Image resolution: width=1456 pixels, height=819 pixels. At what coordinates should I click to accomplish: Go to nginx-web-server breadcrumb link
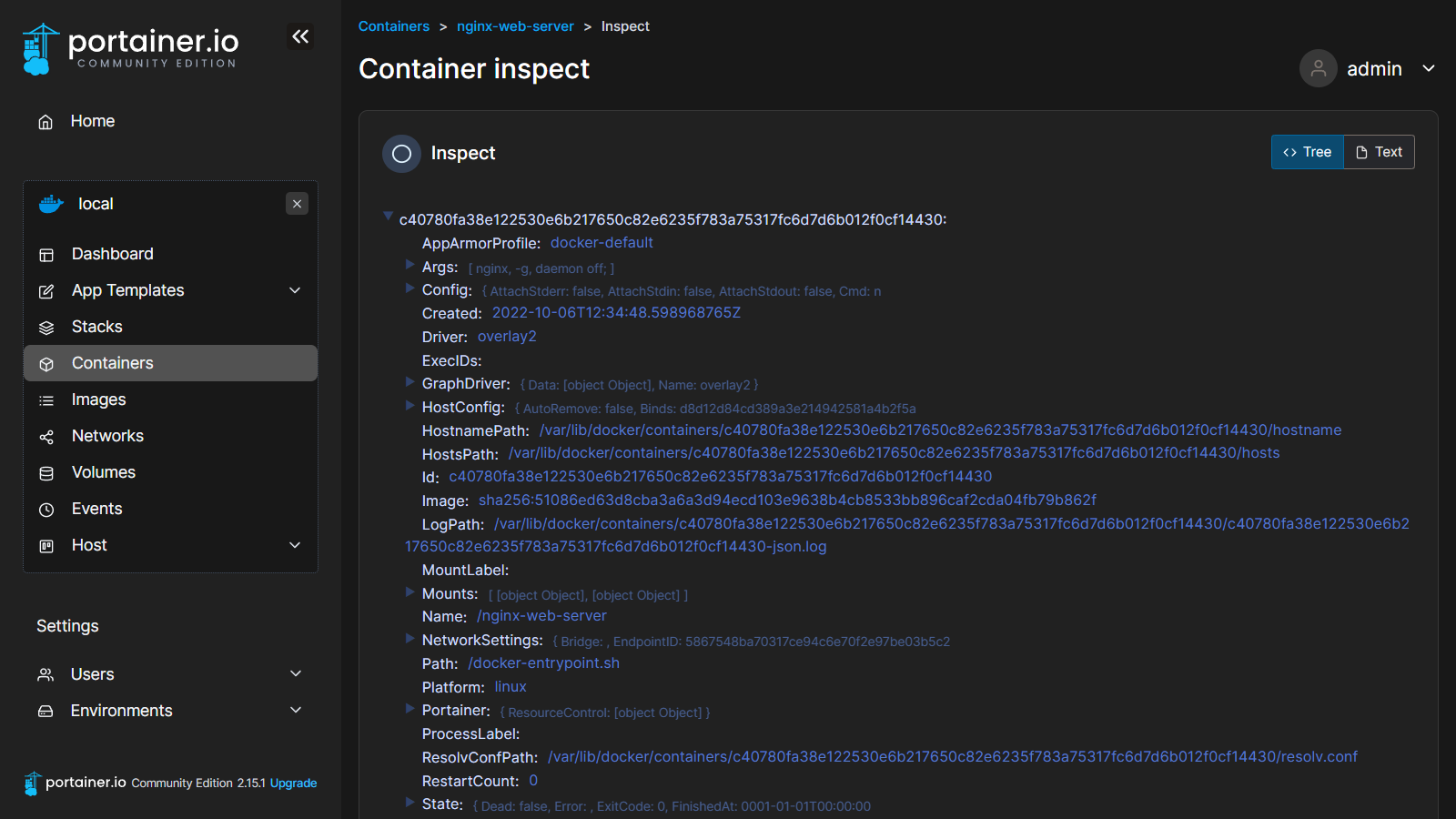click(x=515, y=26)
